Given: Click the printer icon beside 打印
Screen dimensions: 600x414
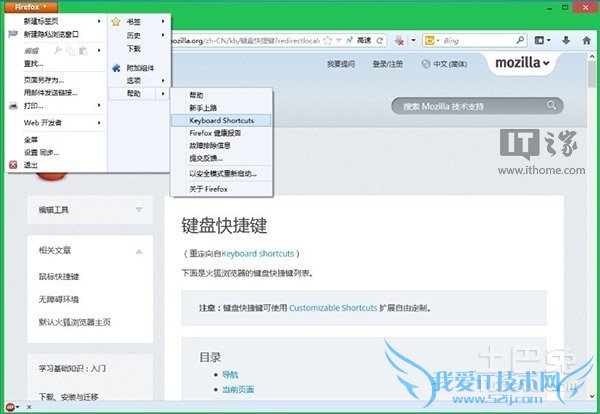Looking at the screenshot, I should (x=13, y=106).
